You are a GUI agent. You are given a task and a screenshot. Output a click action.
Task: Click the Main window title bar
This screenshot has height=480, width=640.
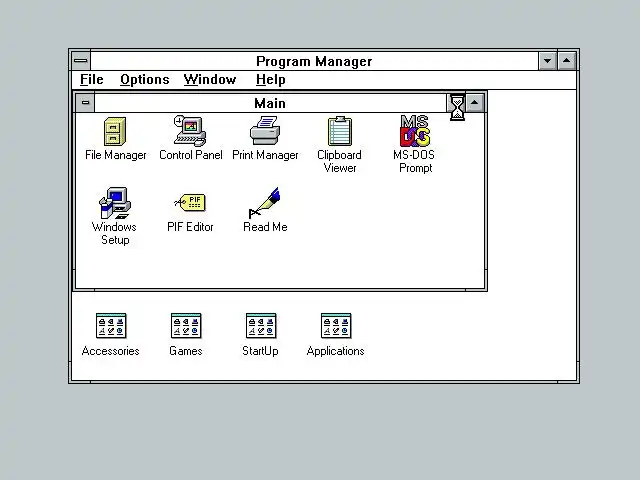point(270,103)
